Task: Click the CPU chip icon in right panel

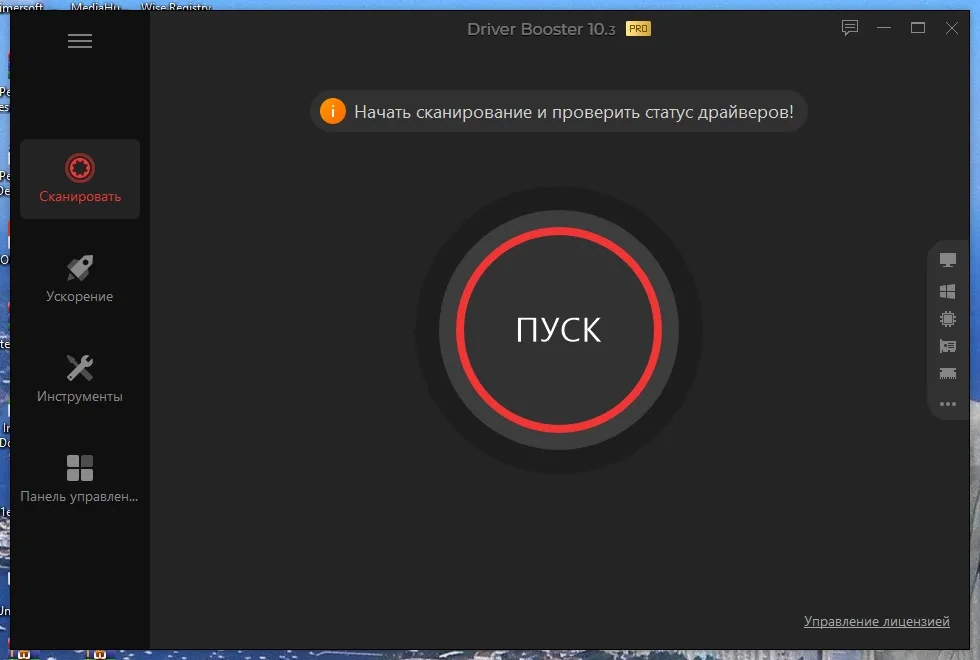Action: [x=948, y=319]
